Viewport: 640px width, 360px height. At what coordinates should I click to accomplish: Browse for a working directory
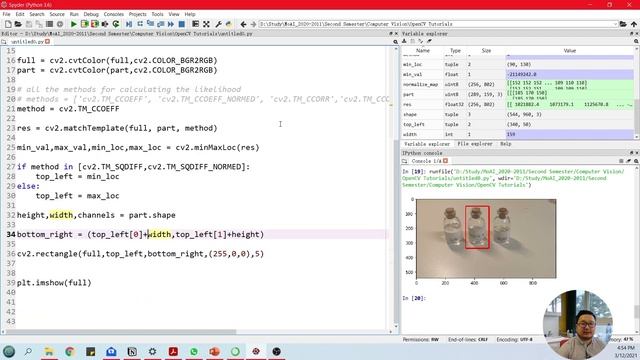pos(623,24)
